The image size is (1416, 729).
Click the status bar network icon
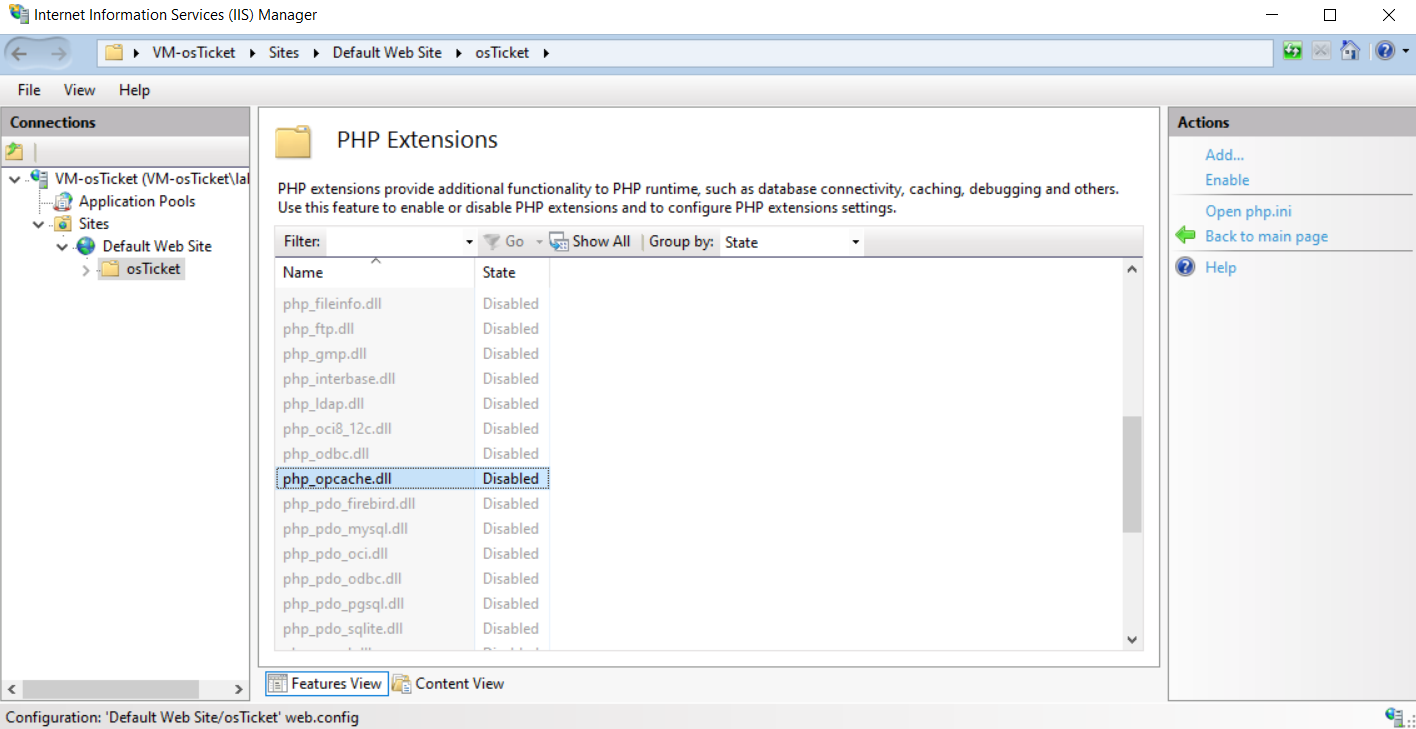1394,716
